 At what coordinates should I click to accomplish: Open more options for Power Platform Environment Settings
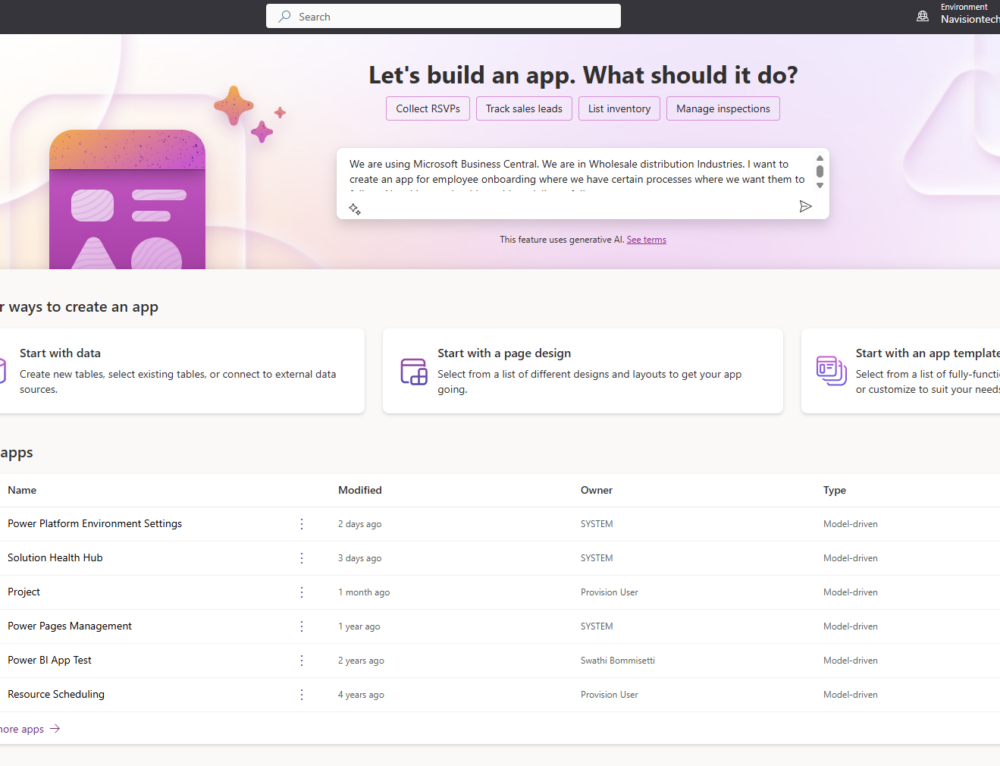tap(301, 524)
